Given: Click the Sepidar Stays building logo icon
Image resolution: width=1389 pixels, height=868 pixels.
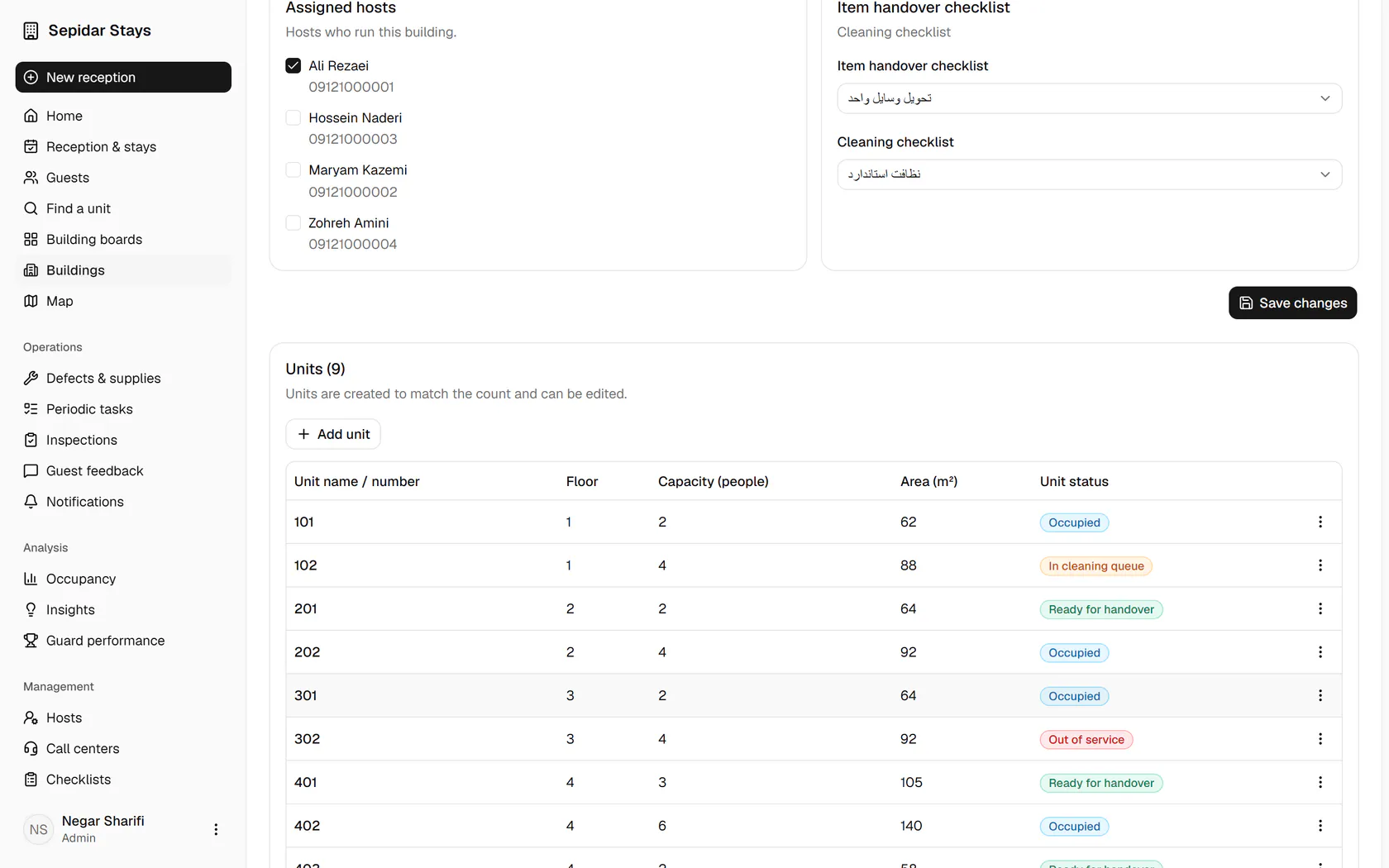Looking at the screenshot, I should 31,31.
